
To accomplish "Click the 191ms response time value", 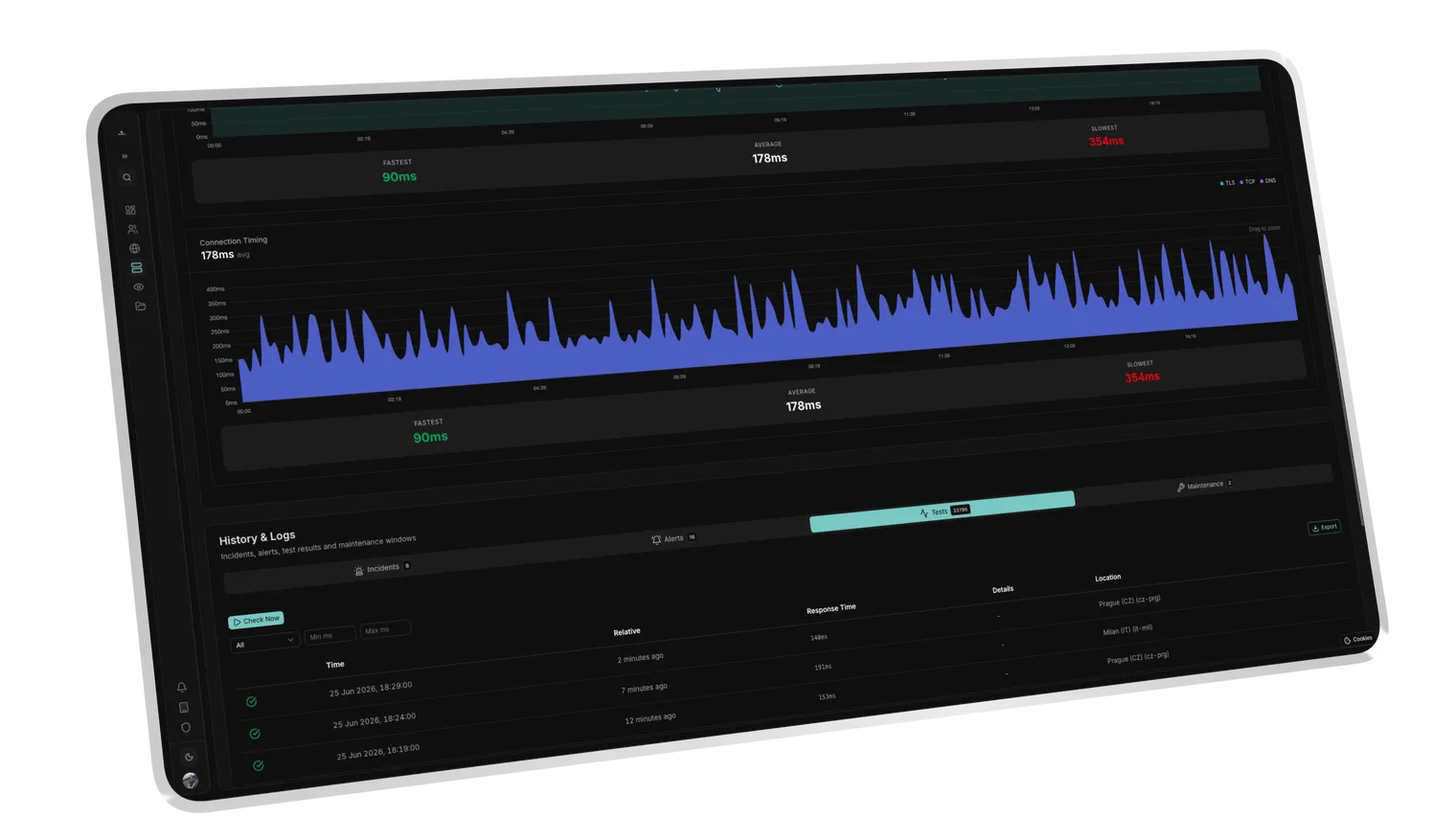I will click(x=823, y=667).
